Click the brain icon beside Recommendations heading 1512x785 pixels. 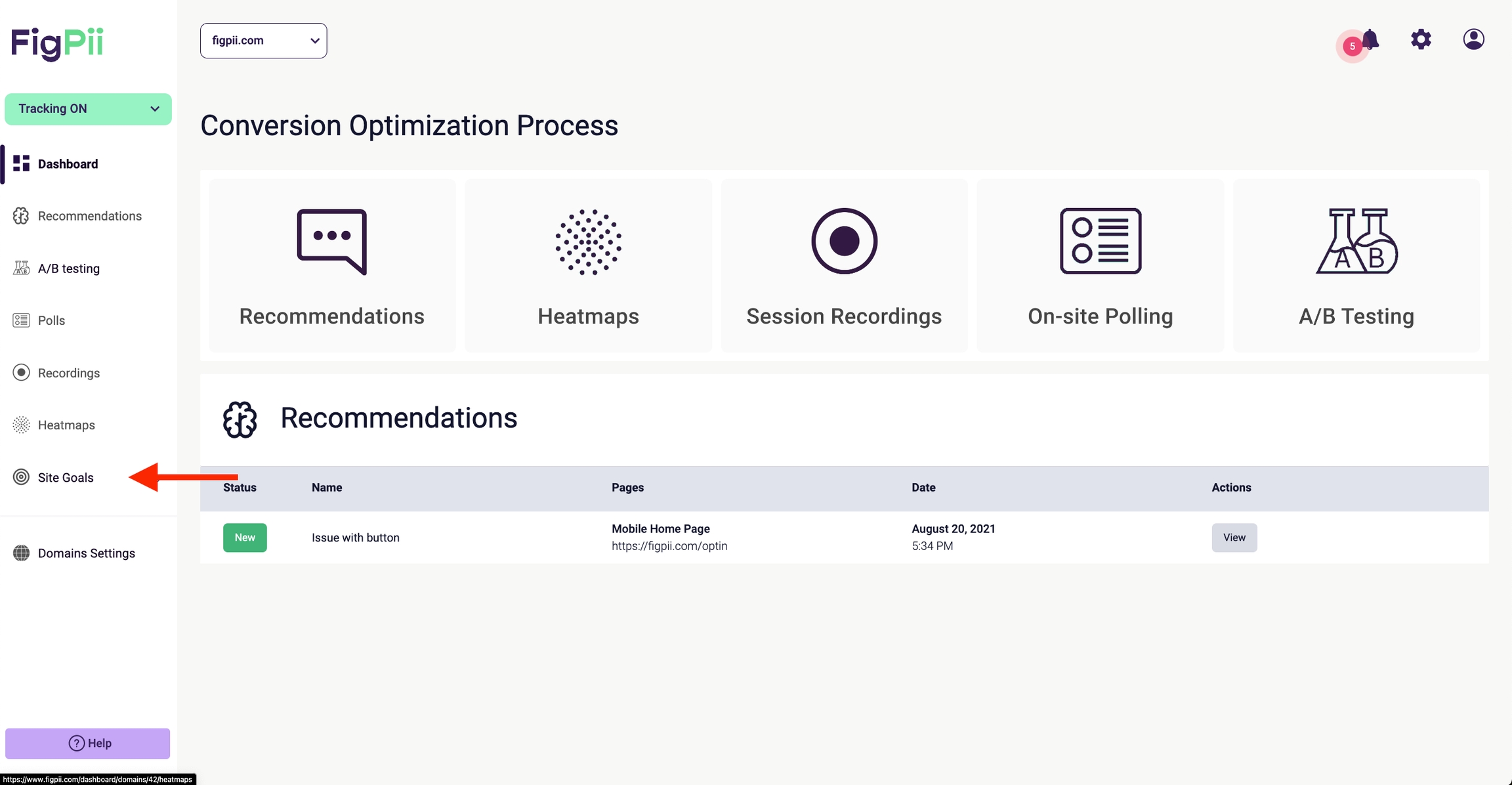240,419
